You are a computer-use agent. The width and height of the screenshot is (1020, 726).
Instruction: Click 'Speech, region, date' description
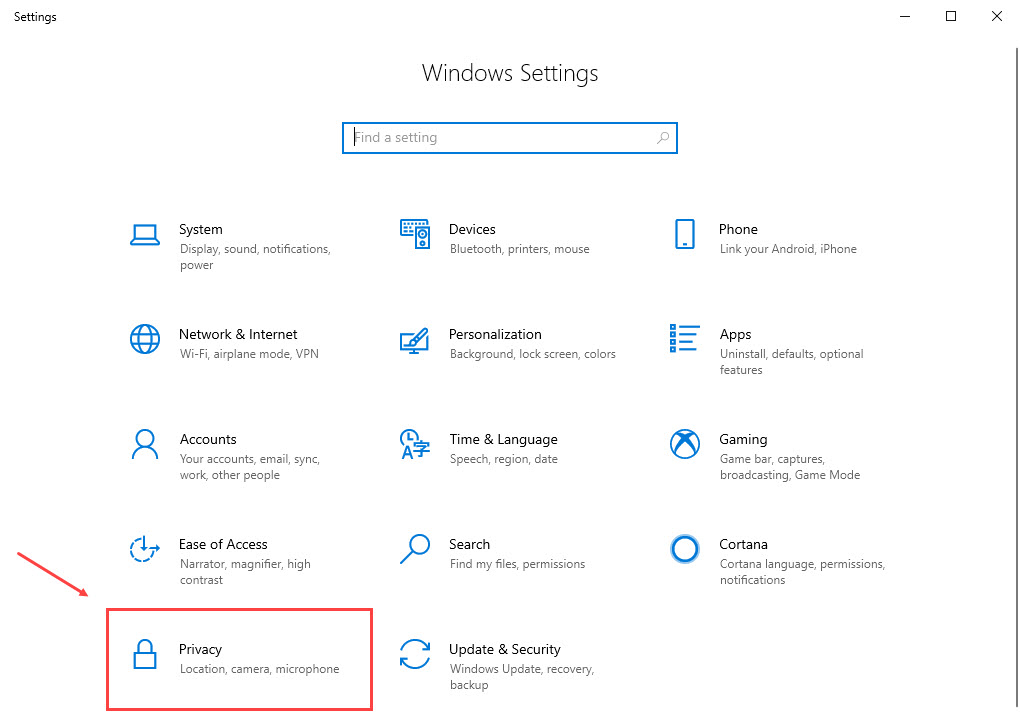[x=503, y=459]
